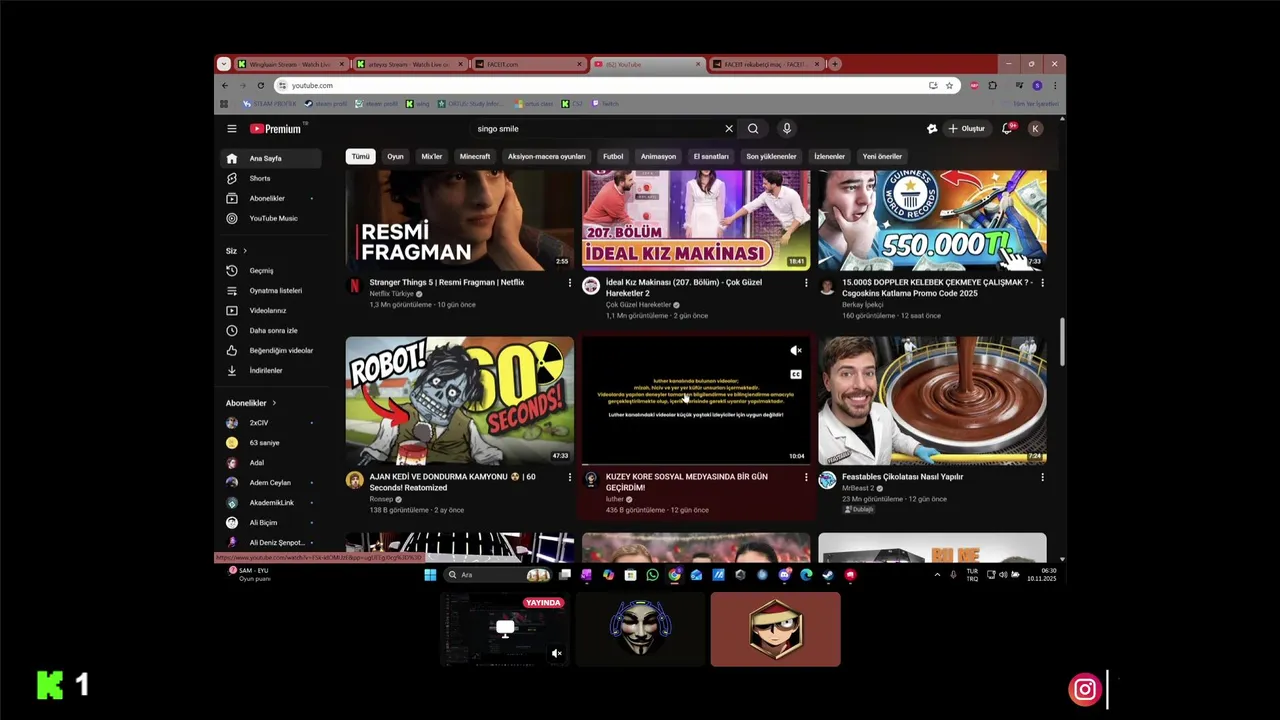Select Son yüklenenler filter chip
The width and height of the screenshot is (1280, 720).
coord(771,156)
